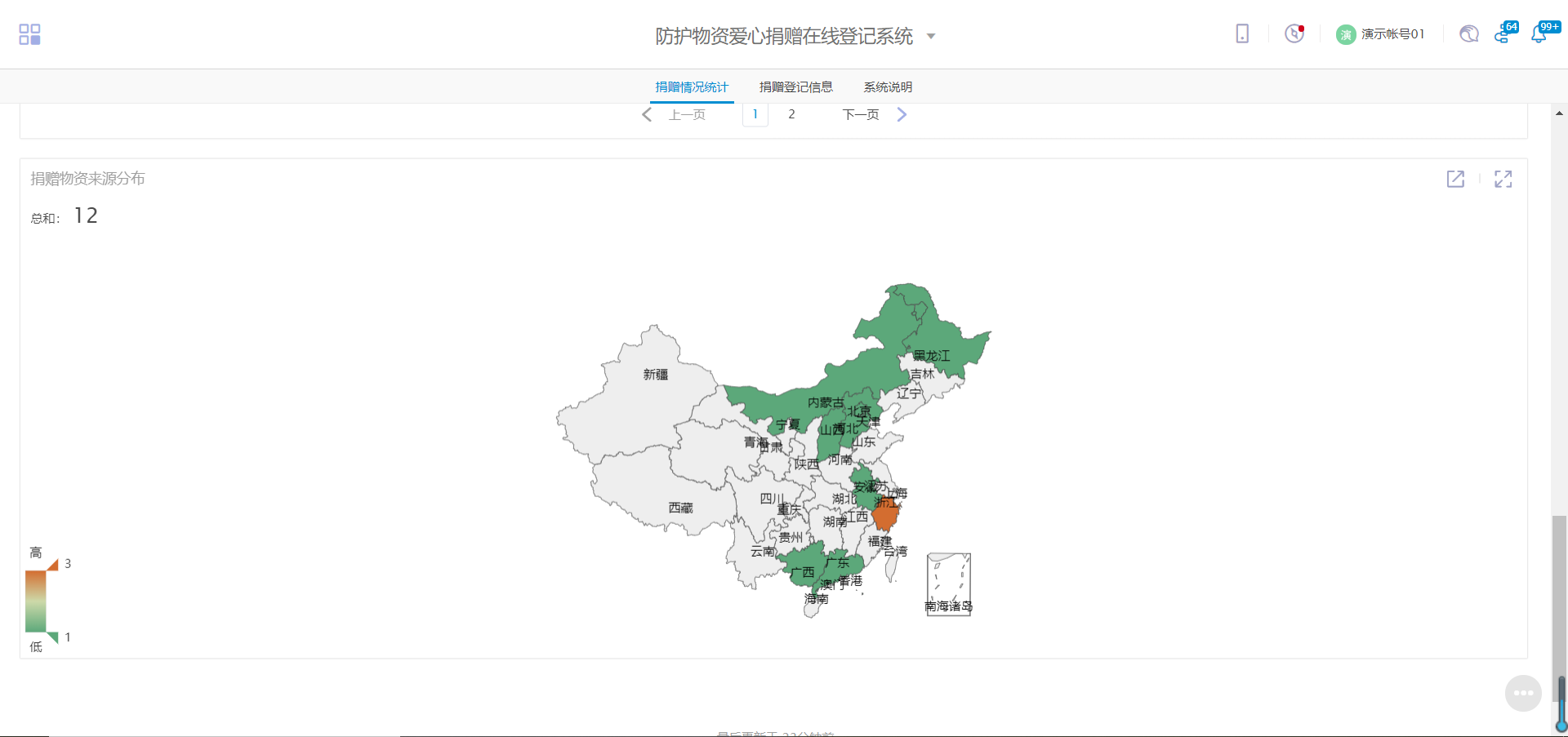Go to next page via right chevron
The image size is (1568, 737).
[x=902, y=115]
